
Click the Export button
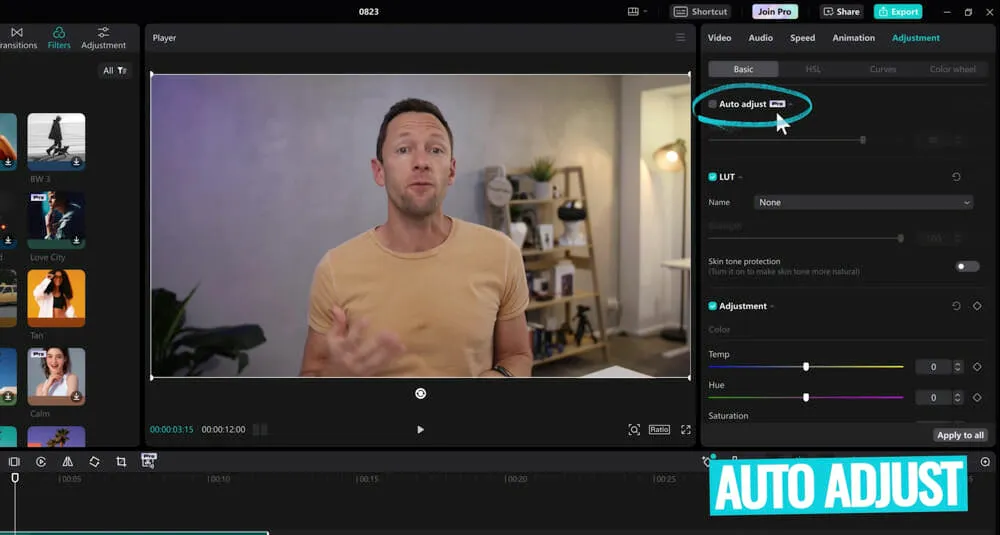click(897, 12)
